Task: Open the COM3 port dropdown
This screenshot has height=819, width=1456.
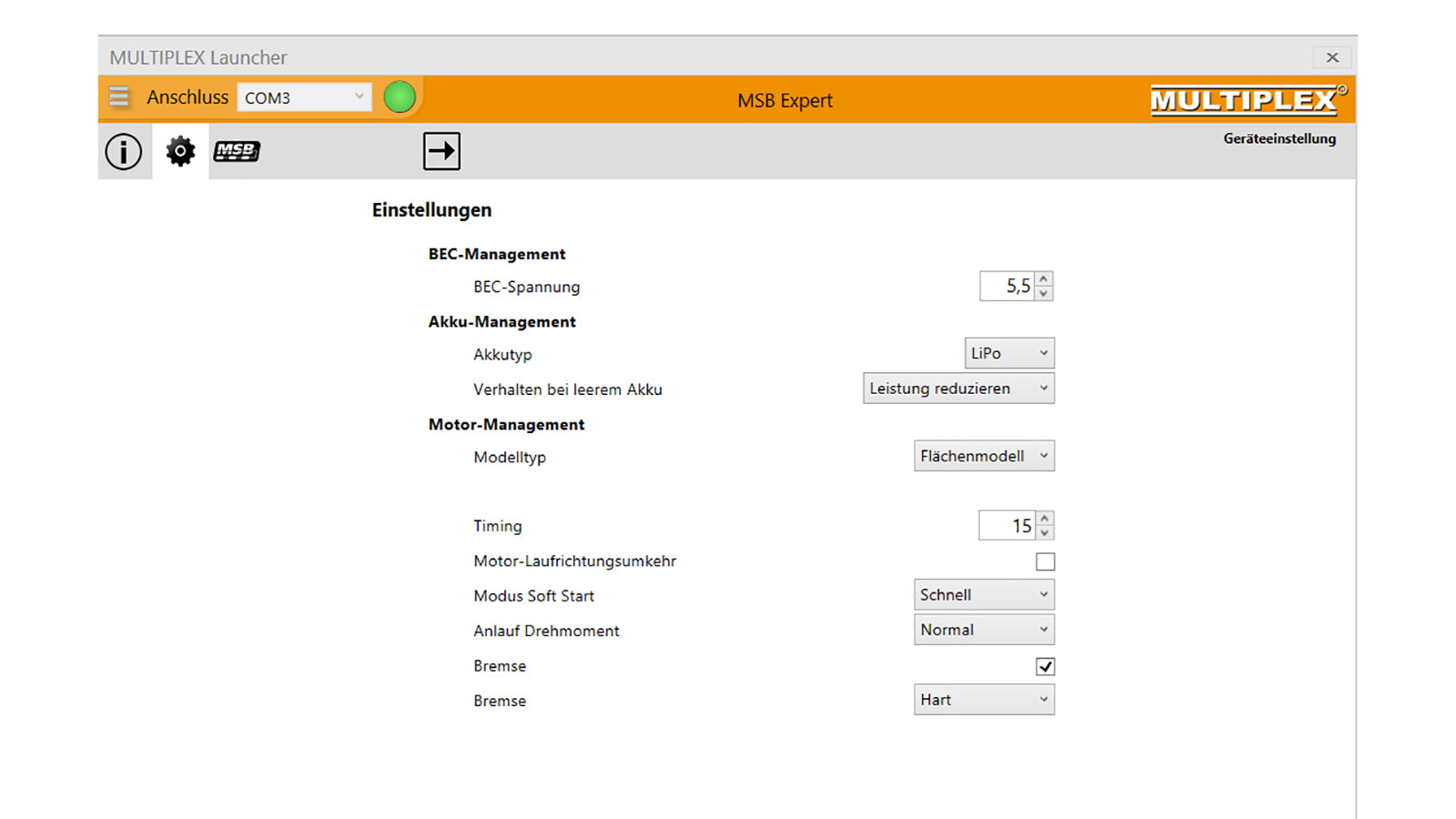Action: (304, 97)
